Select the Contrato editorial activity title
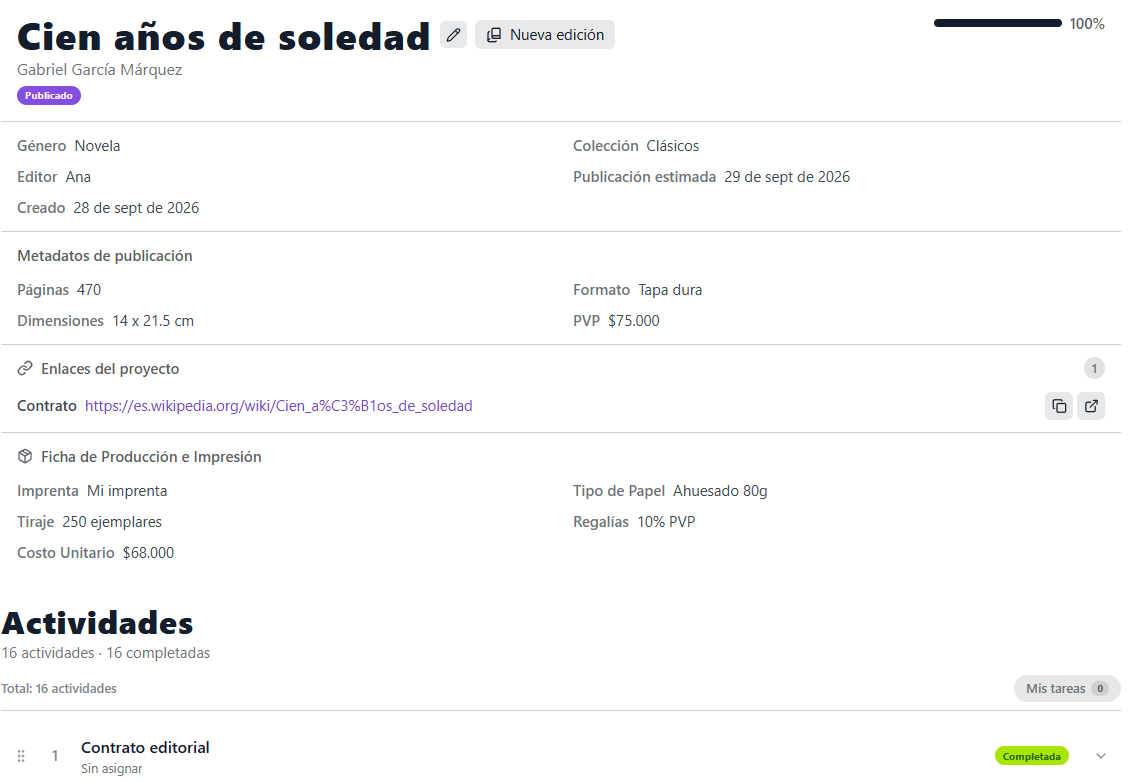 click(145, 747)
